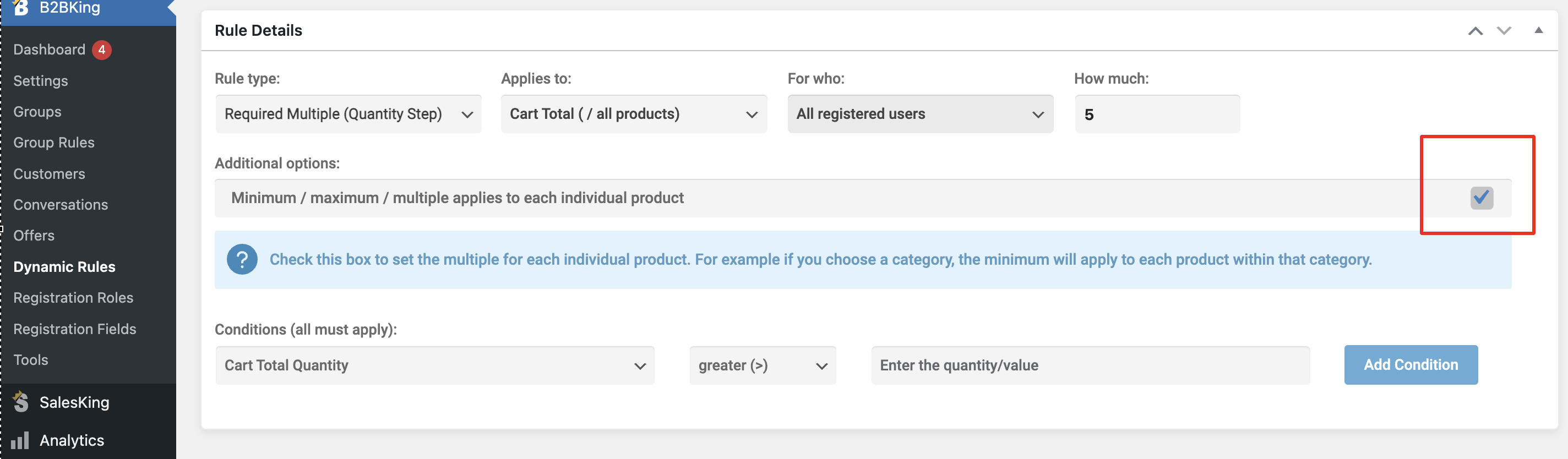Select Dynamic Rules in the sidebar
The width and height of the screenshot is (1568, 459).
pyautogui.click(x=64, y=267)
